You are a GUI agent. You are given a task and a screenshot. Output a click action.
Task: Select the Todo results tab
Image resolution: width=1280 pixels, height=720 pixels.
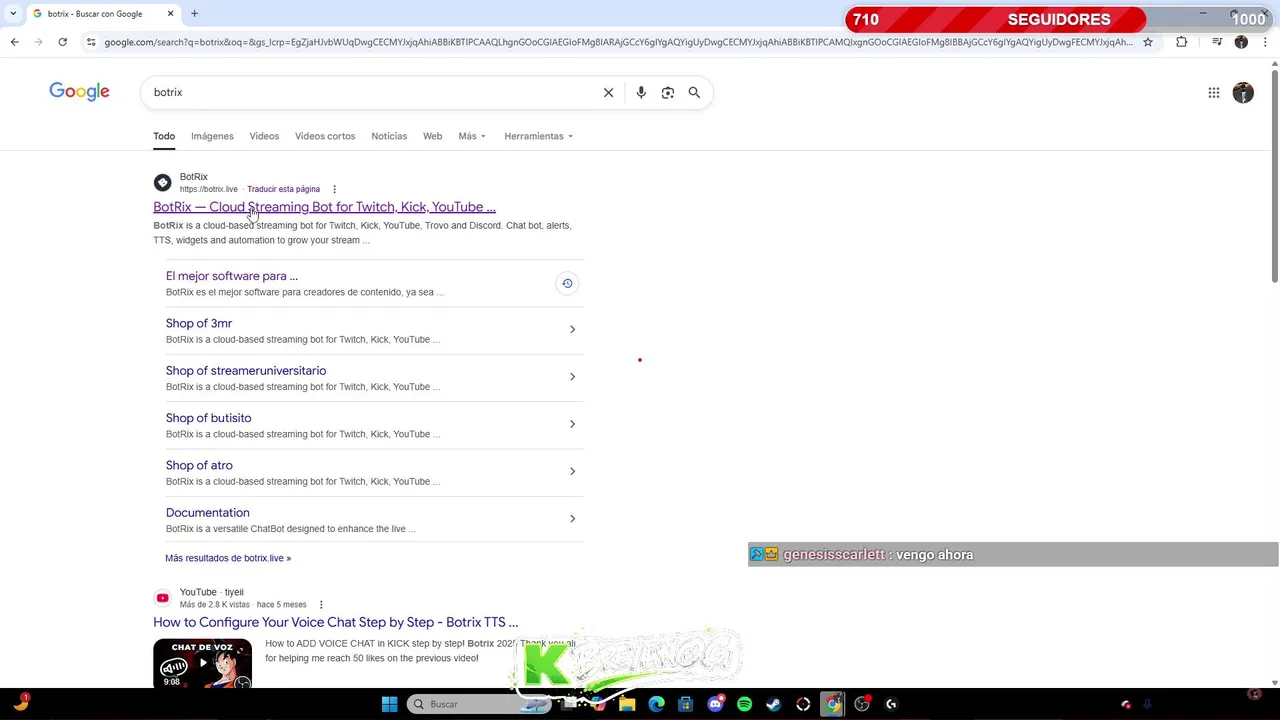(164, 136)
